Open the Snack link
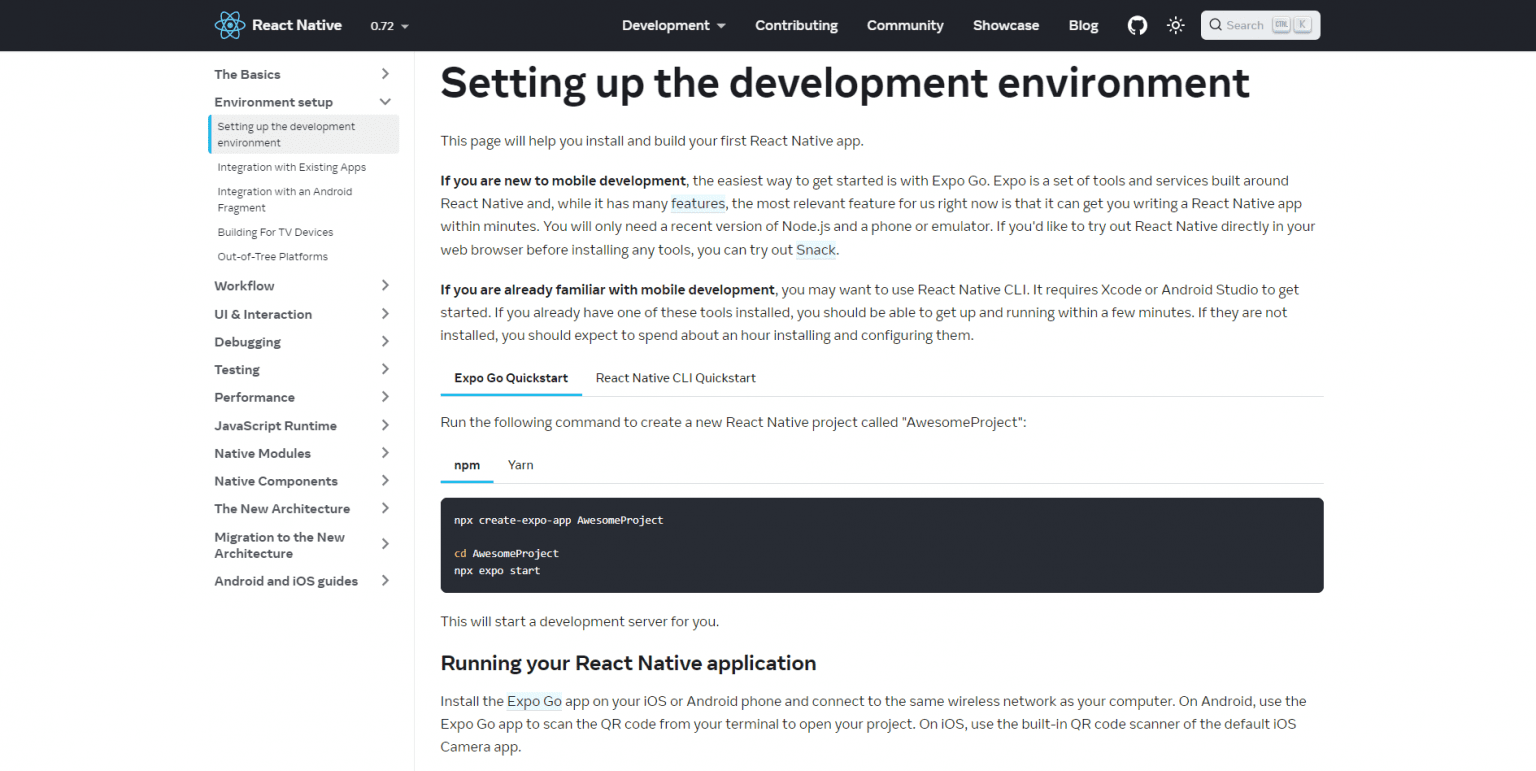 tap(816, 250)
